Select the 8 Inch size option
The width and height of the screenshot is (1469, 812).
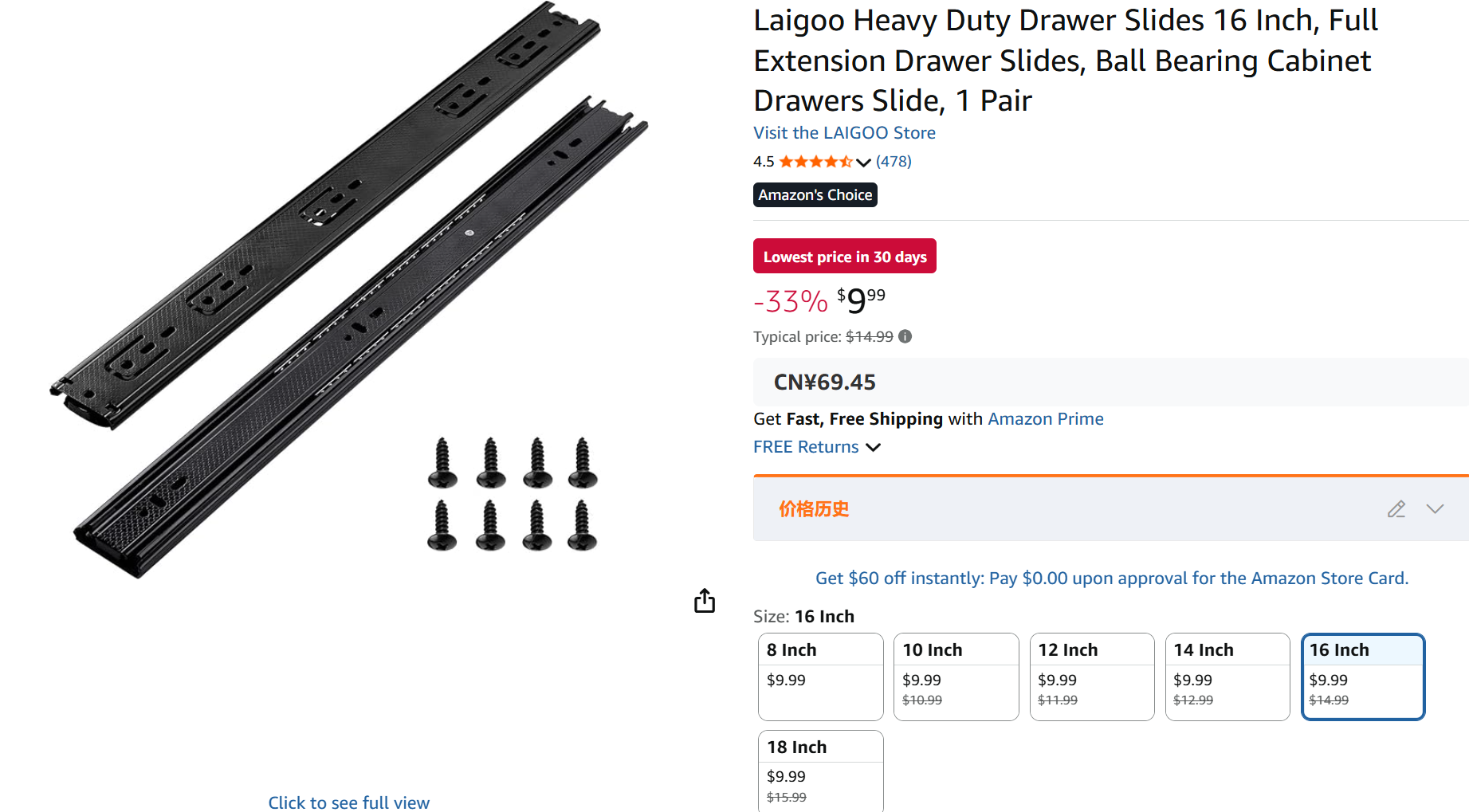point(820,677)
